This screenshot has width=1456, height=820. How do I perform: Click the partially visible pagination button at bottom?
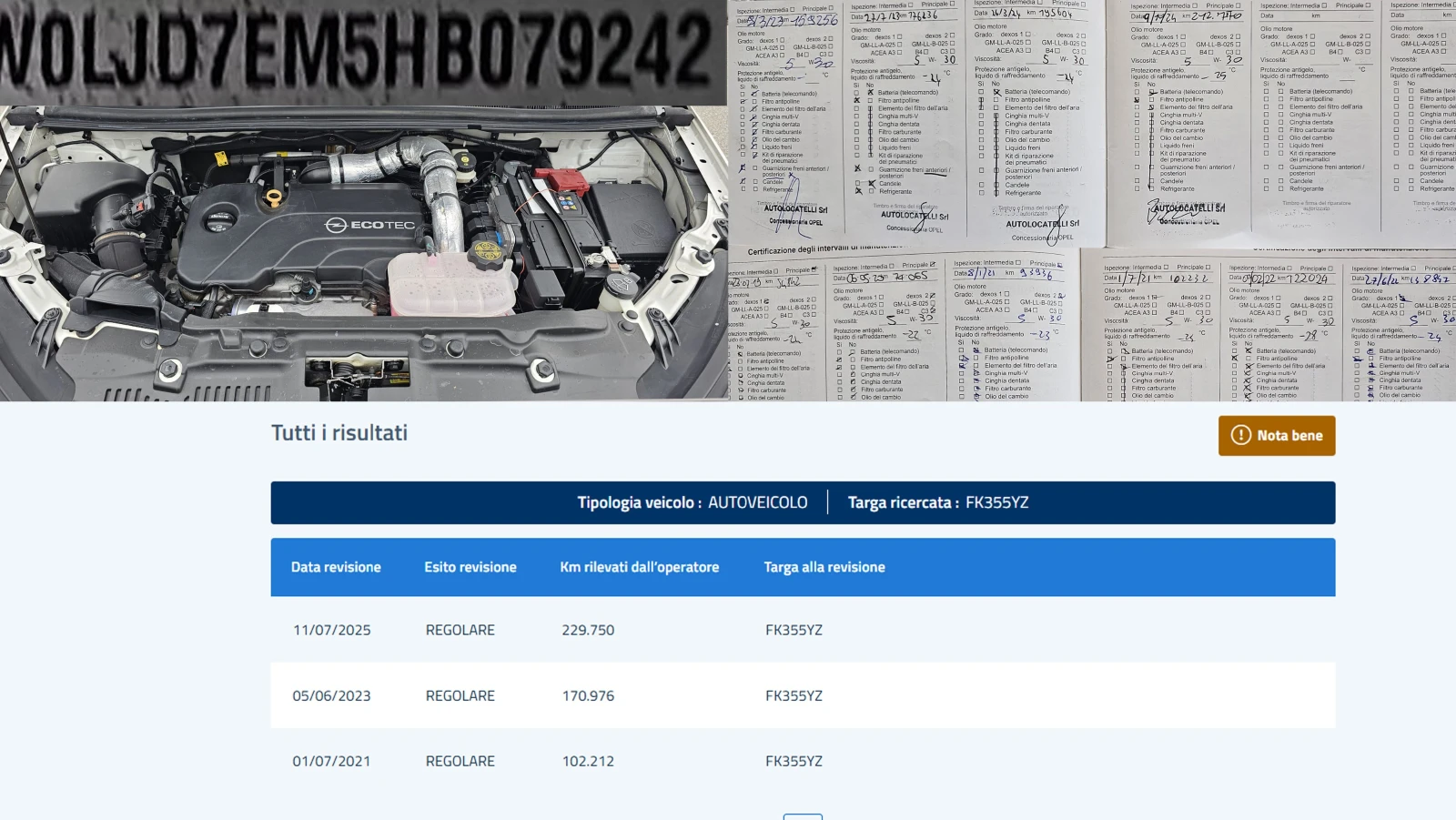coord(802,816)
